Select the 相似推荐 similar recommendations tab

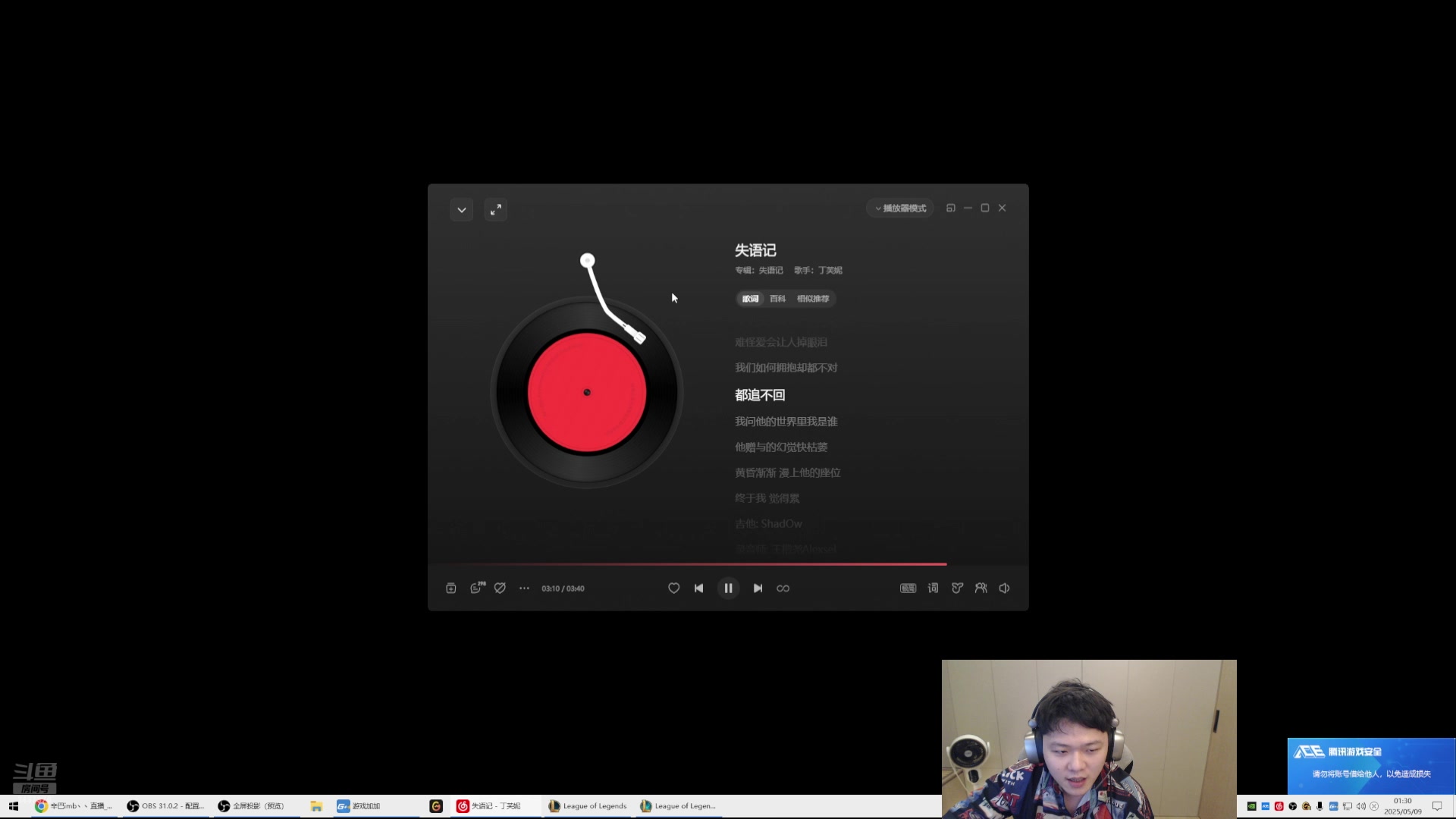point(813,299)
